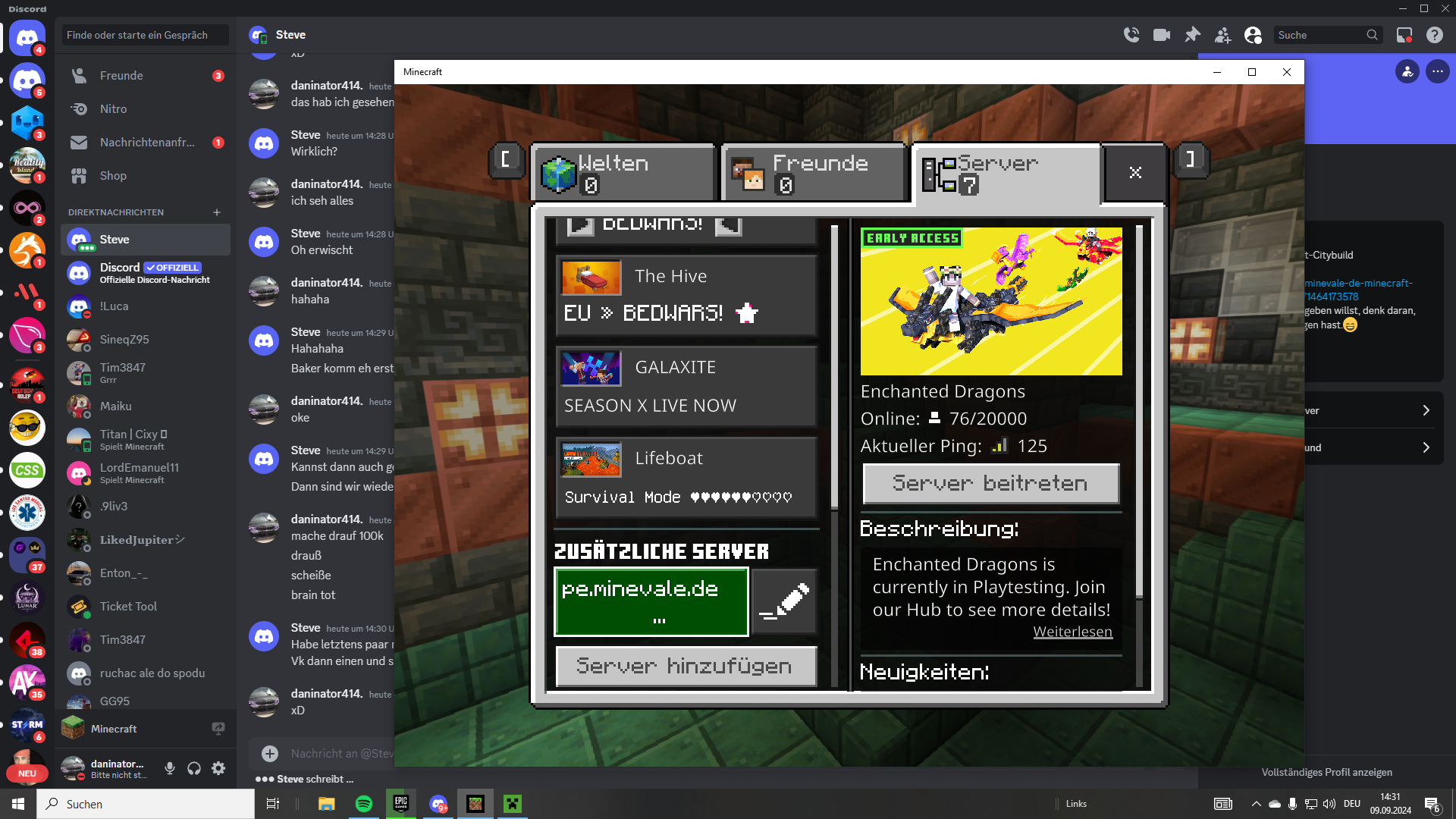
Task: Click the Server beitreten button
Action: coord(991,484)
